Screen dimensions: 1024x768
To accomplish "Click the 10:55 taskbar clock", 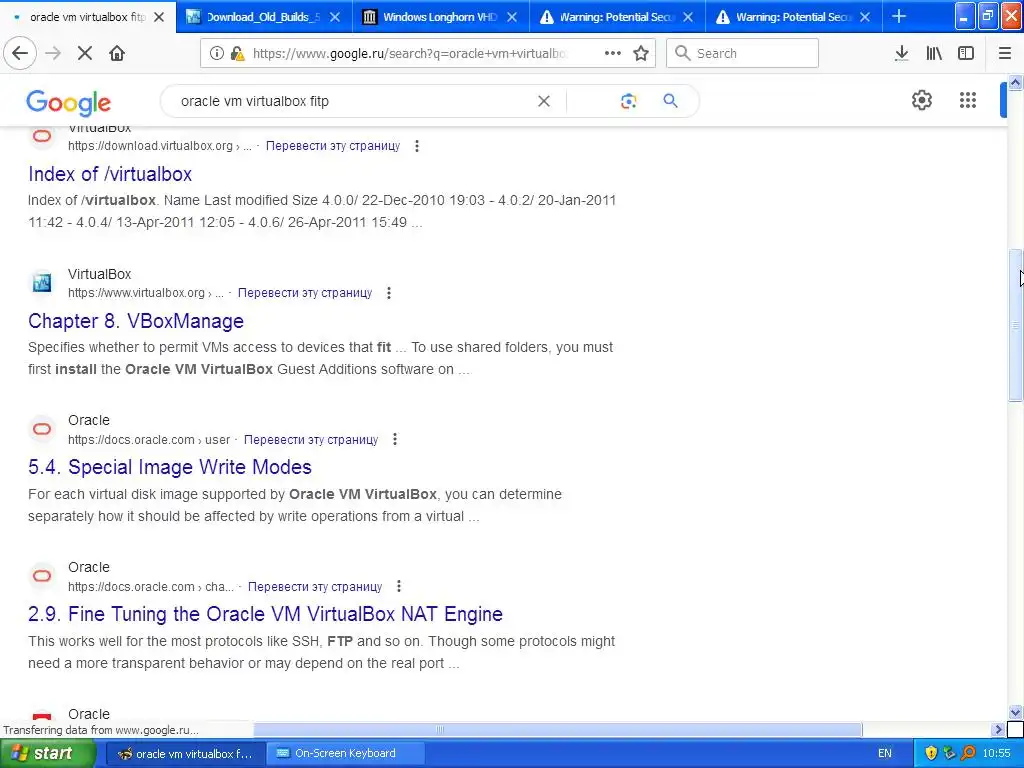I will click(x=996, y=754).
